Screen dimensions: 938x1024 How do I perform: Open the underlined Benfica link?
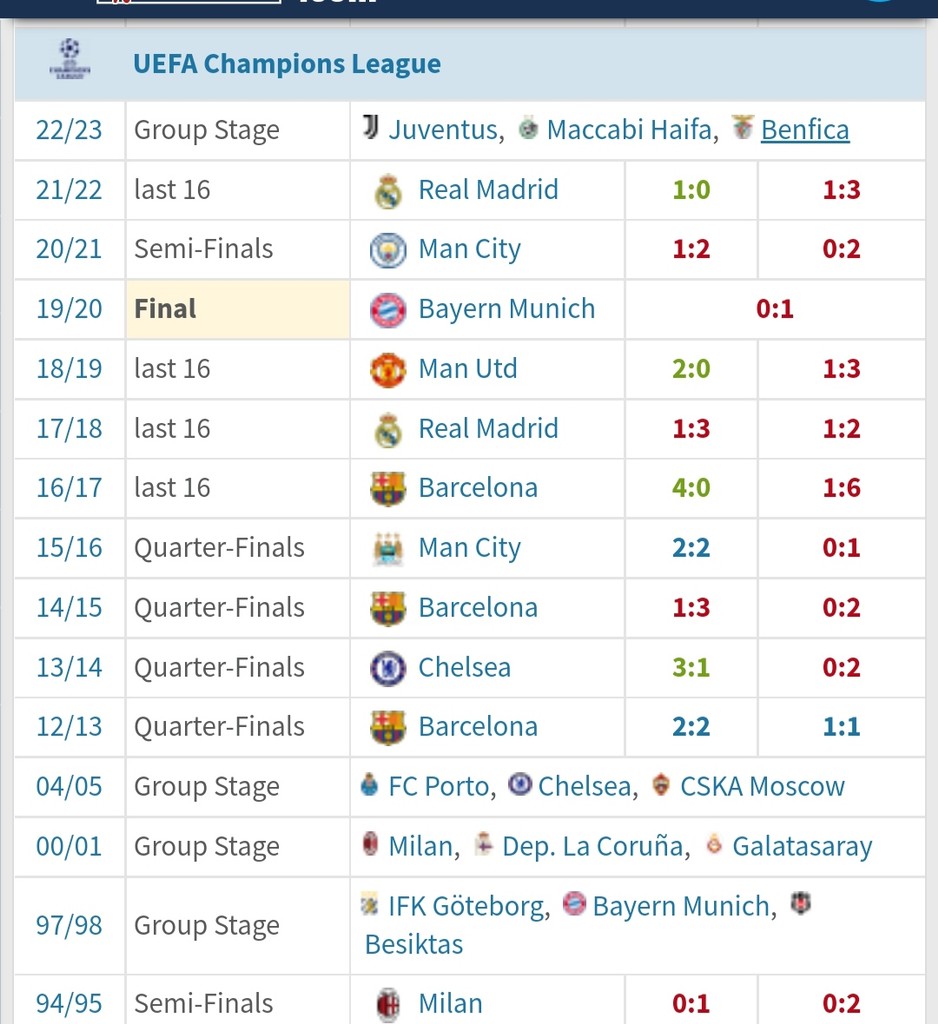(805, 130)
